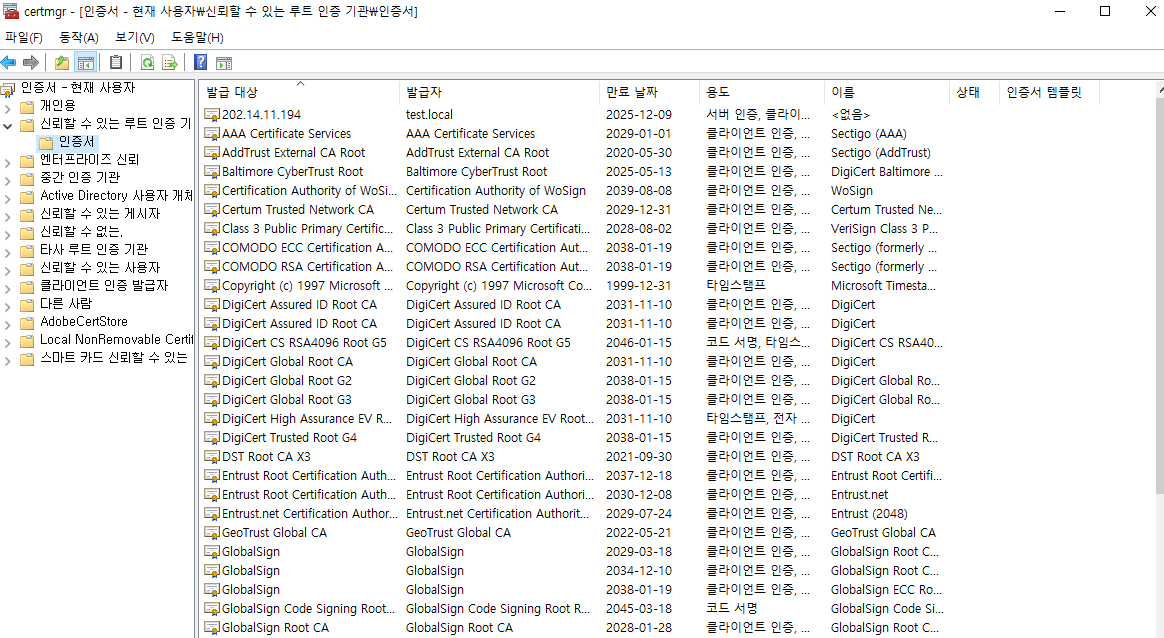Viewport: 1164px width, 638px height.
Task: Click certificate icon for DST Root CA X3
Action: (x=212, y=457)
